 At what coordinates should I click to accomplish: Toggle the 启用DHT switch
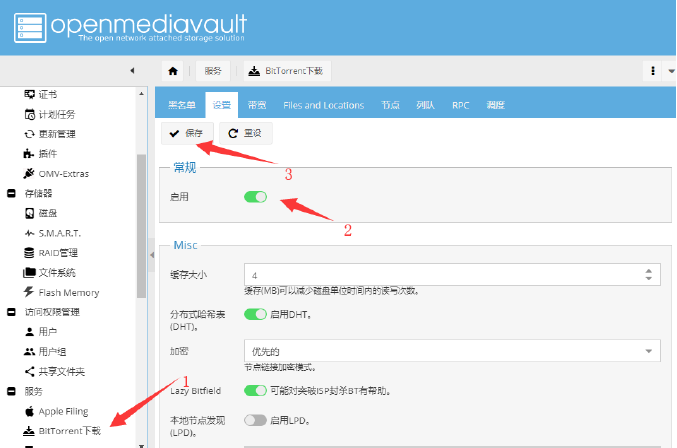(256, 315)
